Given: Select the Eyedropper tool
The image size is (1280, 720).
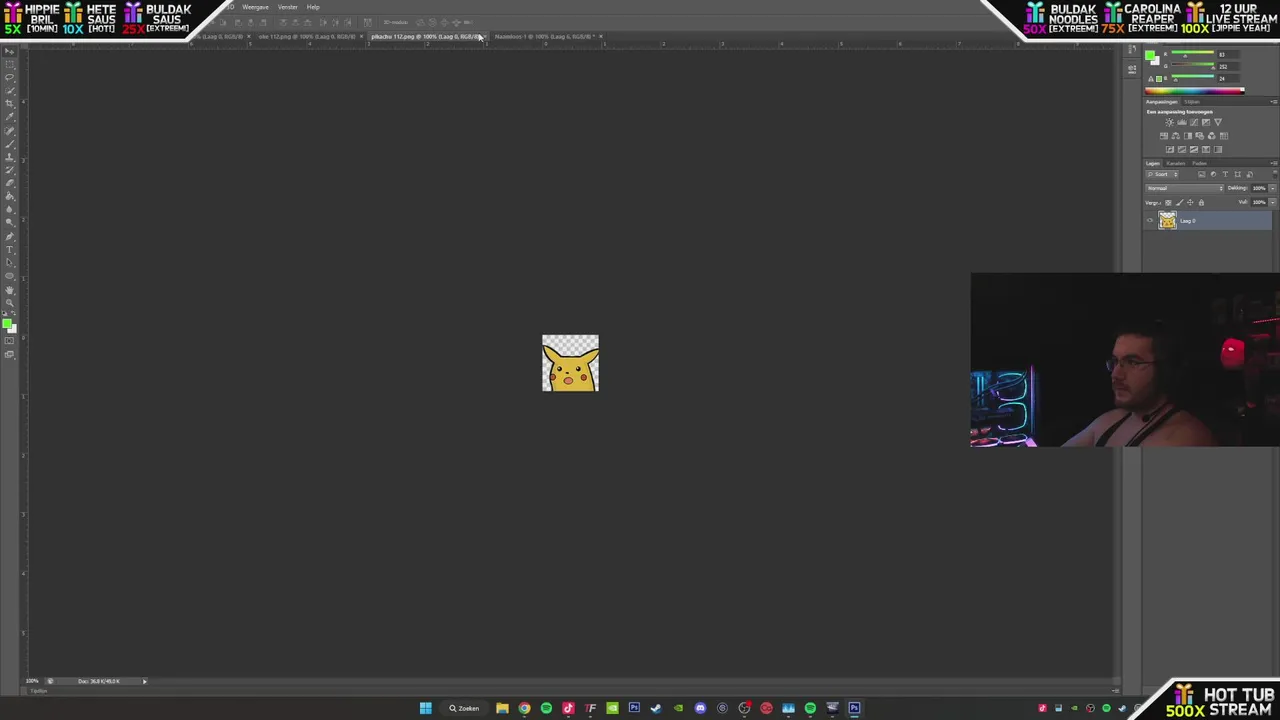Looking at the screenshot, I should [x=10, y=115].
